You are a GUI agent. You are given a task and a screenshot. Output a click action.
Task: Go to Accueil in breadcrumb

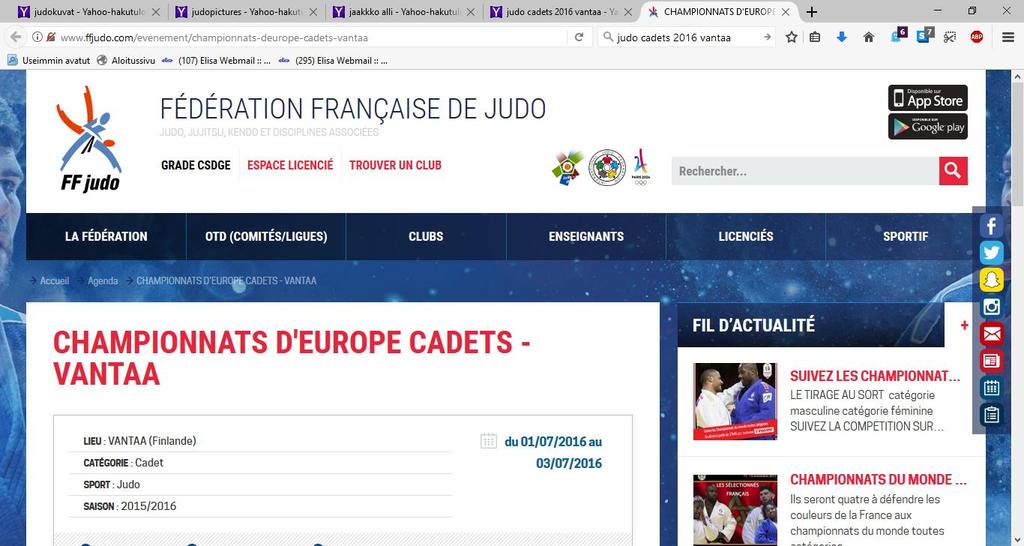(54, 281)
